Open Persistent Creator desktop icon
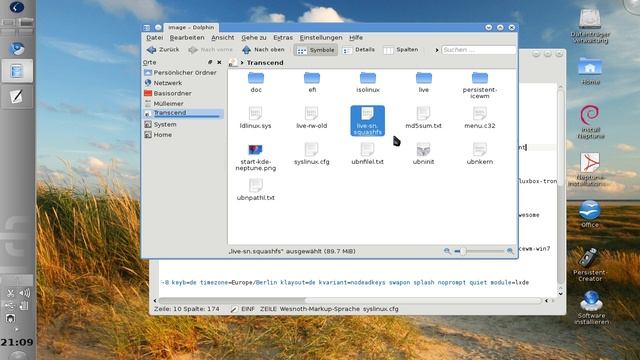This screenshot has width=640, height=360. [x=590, y=264]
